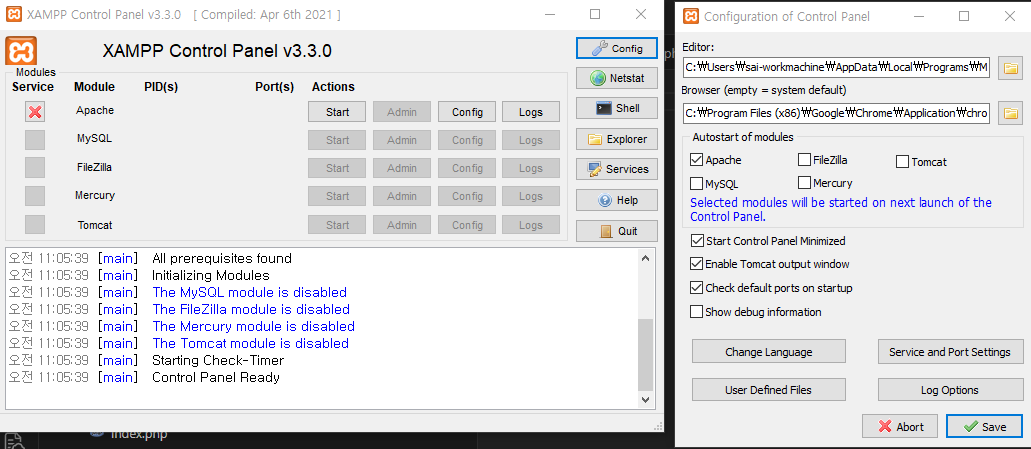Click Admin for the FileZilla module
Viewport: 1031px width, 449px height.
click(402, 168)
